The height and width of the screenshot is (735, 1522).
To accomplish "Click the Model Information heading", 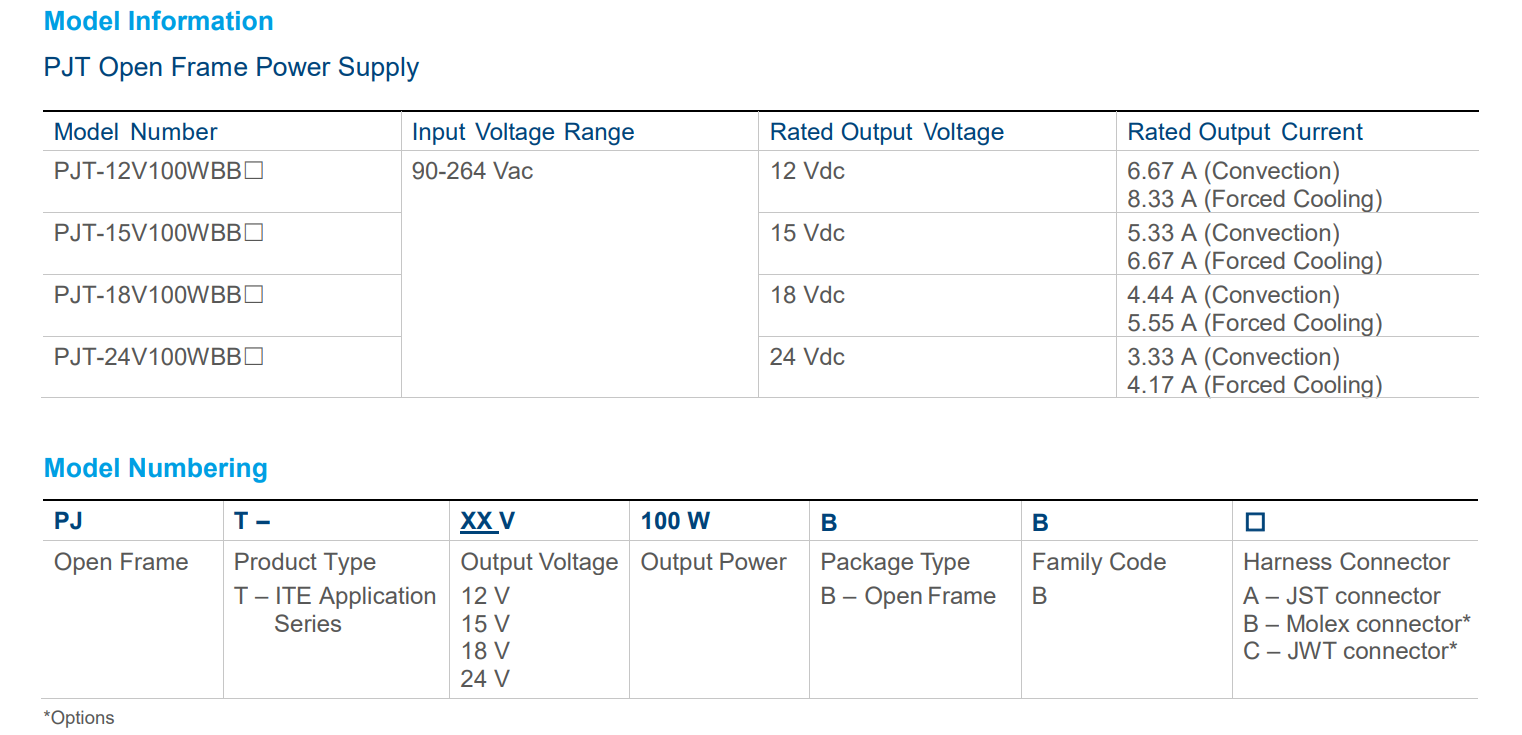I will click(x=158, y=22).
